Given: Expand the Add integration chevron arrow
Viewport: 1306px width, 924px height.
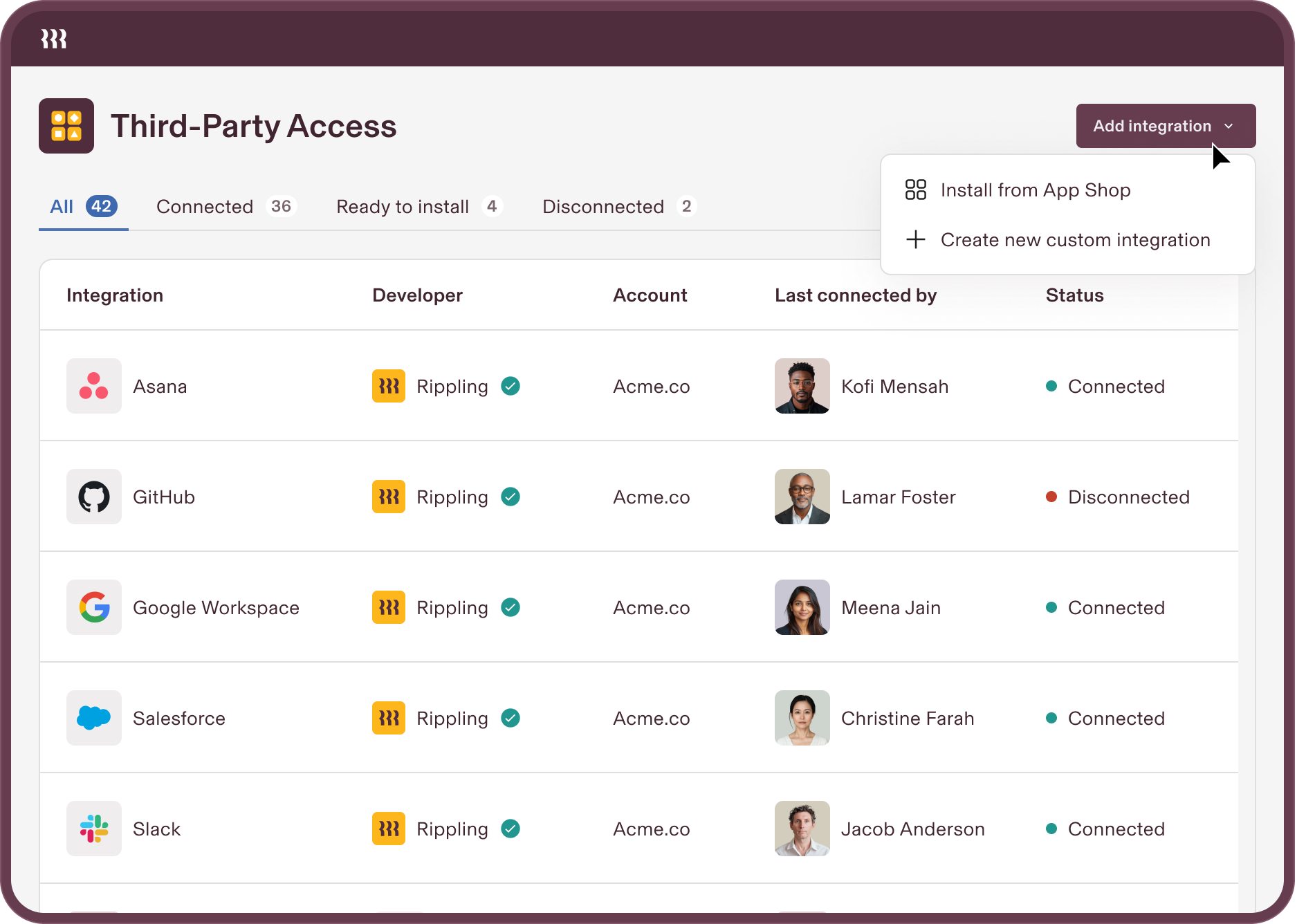Looking at the screenshot, I should point(1229,126).
